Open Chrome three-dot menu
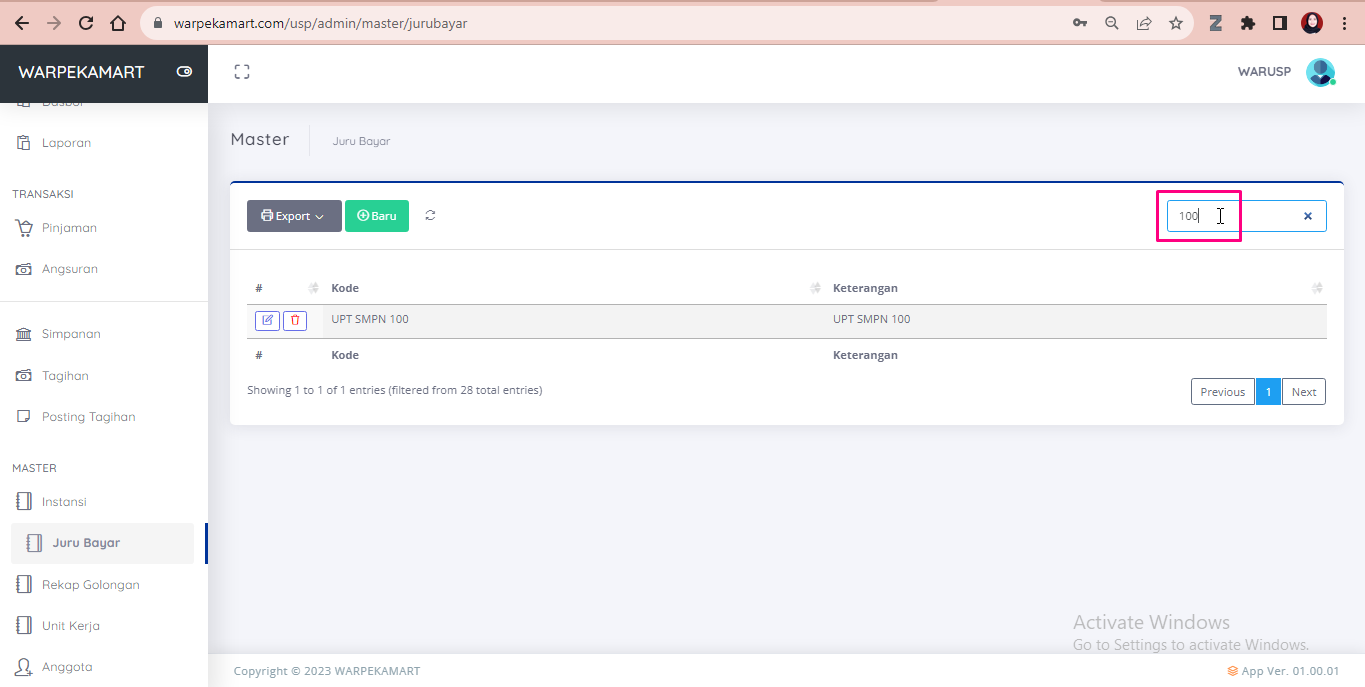Screen dimensions: 1365x687 [x=1344, y=23]
